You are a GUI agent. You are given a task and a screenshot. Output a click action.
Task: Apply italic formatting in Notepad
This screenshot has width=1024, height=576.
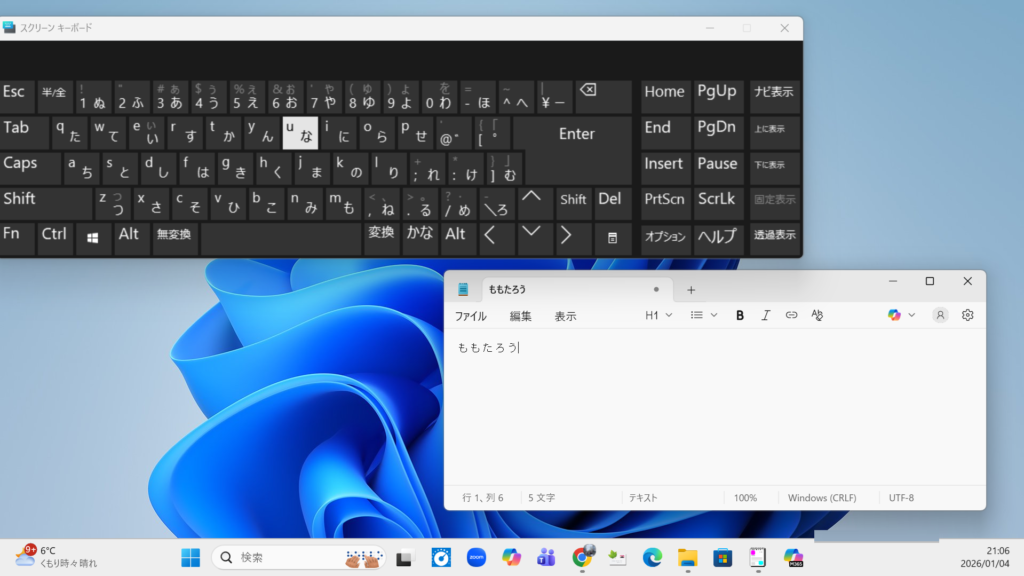coord(766,315)
